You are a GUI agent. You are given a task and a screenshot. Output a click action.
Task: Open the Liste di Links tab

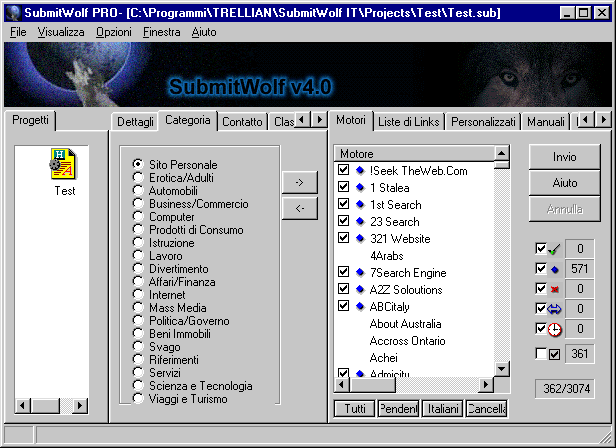[x=409, y=122]
